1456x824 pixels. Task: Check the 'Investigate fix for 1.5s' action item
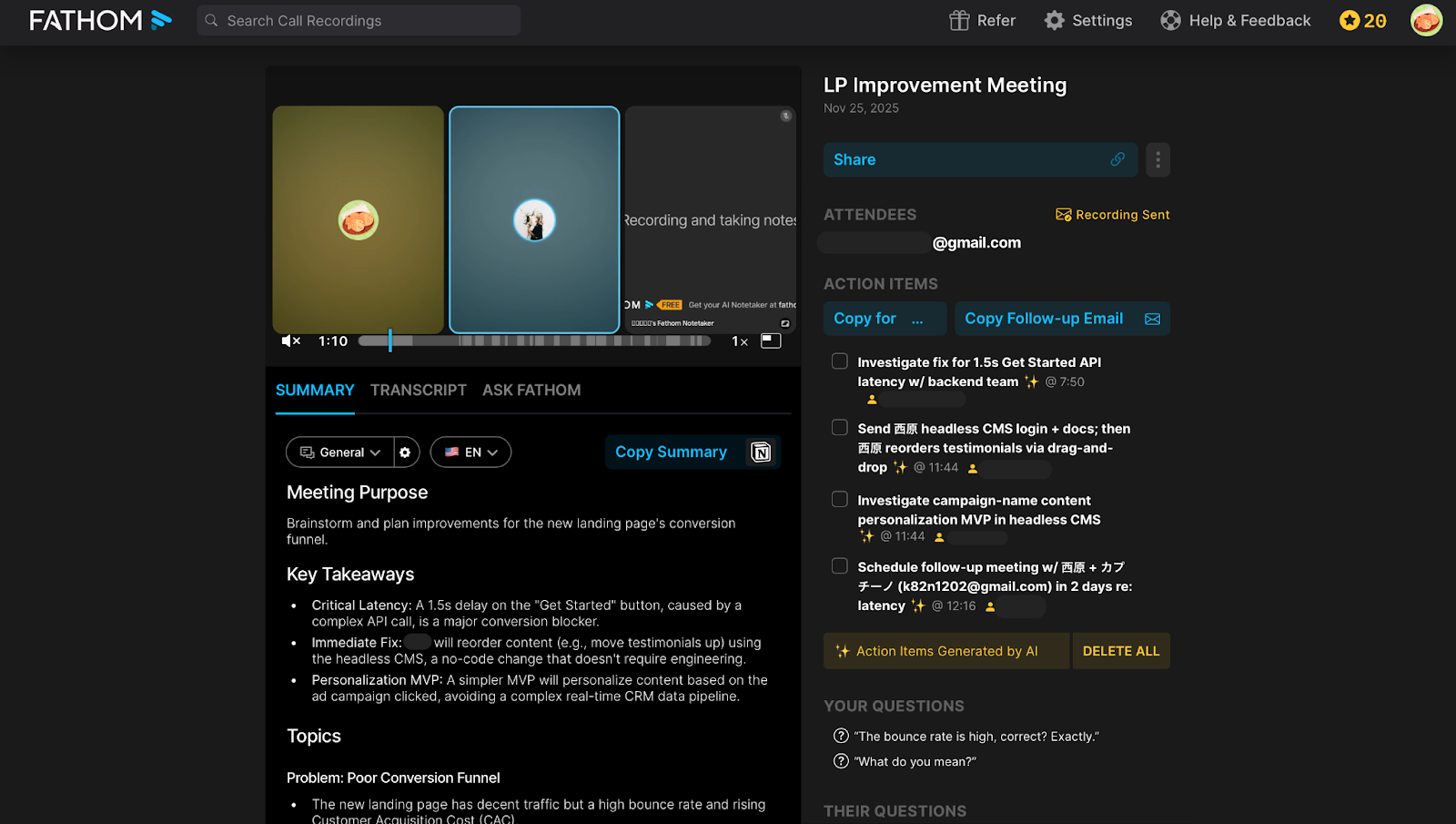[x=840, y=361]
